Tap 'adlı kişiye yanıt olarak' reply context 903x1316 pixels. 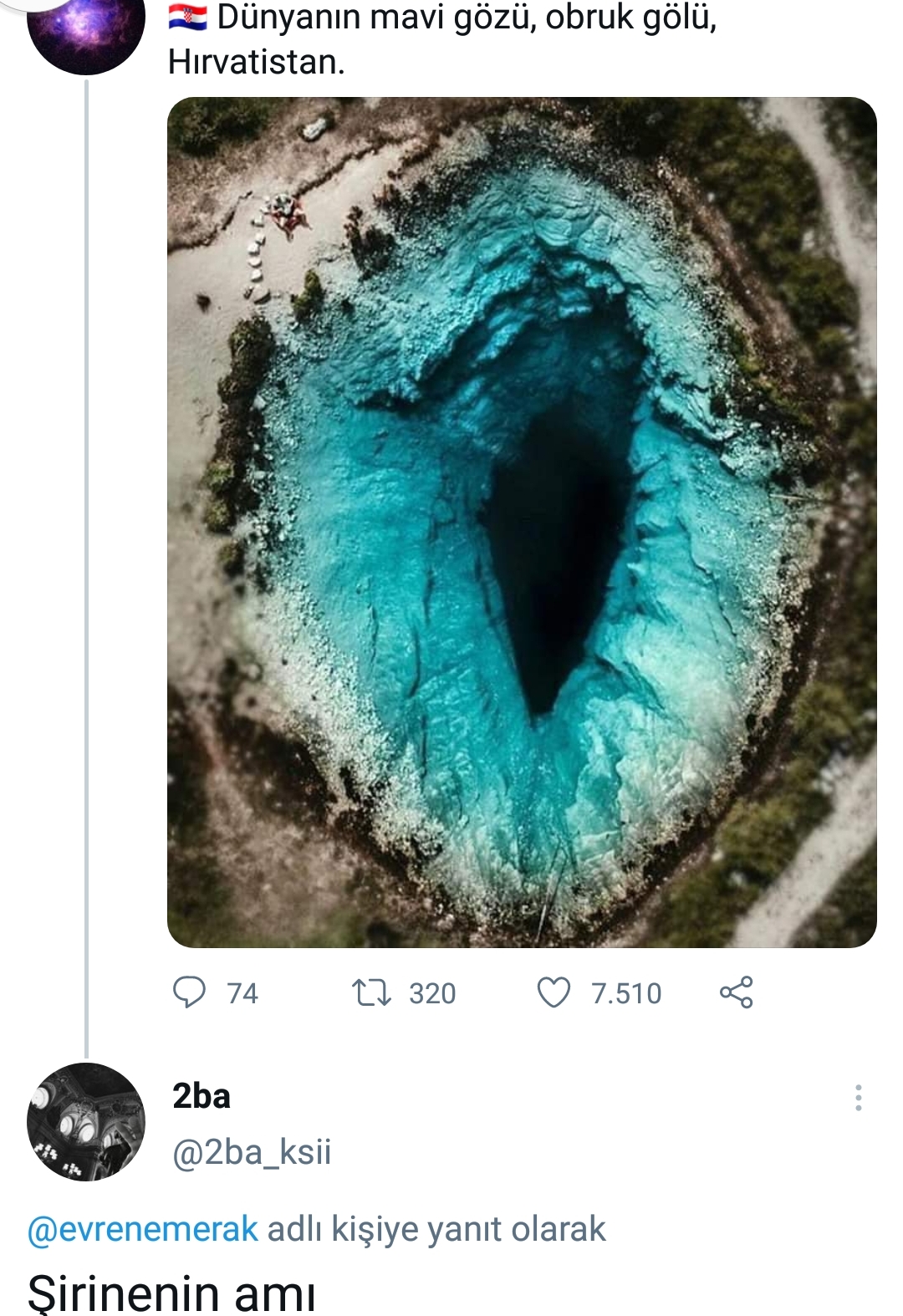point(436,1229)
